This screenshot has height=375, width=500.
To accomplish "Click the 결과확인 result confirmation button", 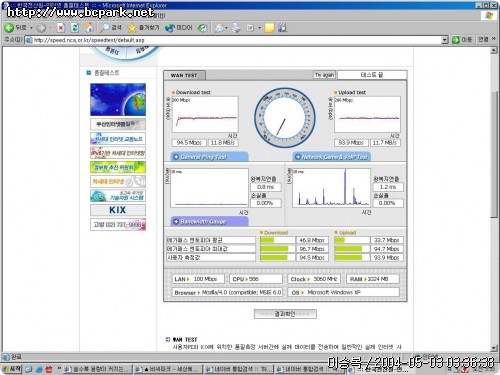I will pyautogui.click(x=285, y=314).
